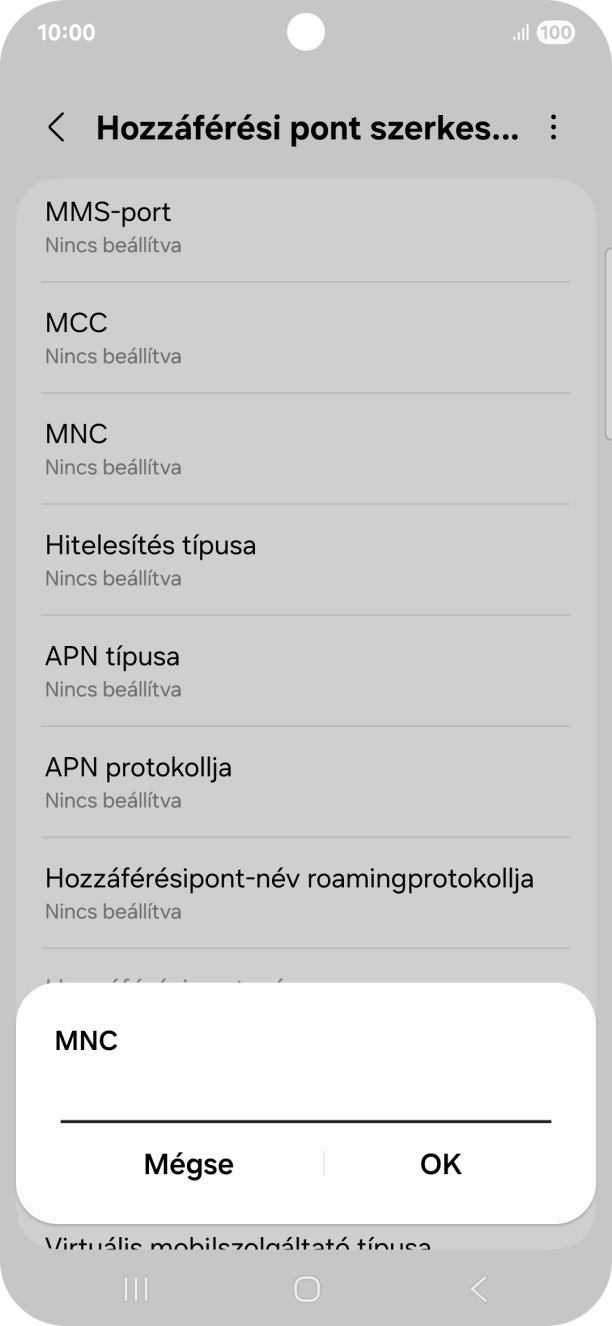The height and width of the screenshot is (1326, 612).
Task: Open the MMS-port setting
Action: (x=306, y=226)
